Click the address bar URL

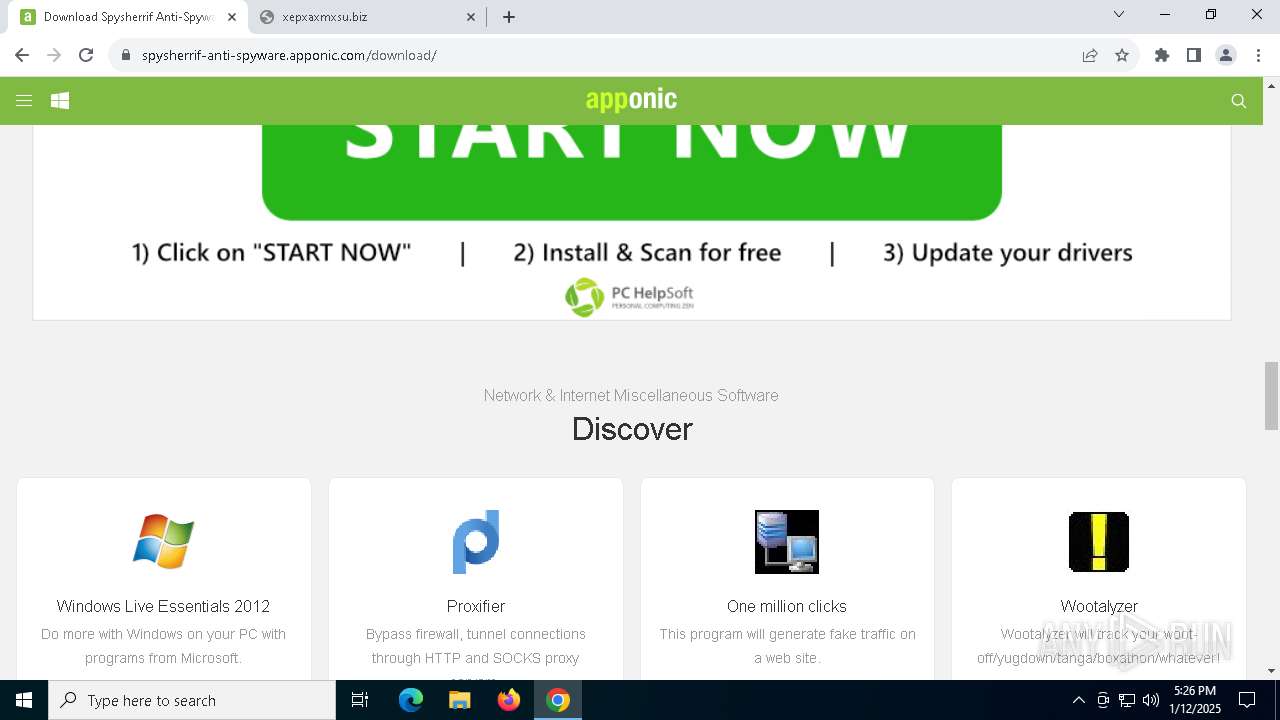(289, 55)
